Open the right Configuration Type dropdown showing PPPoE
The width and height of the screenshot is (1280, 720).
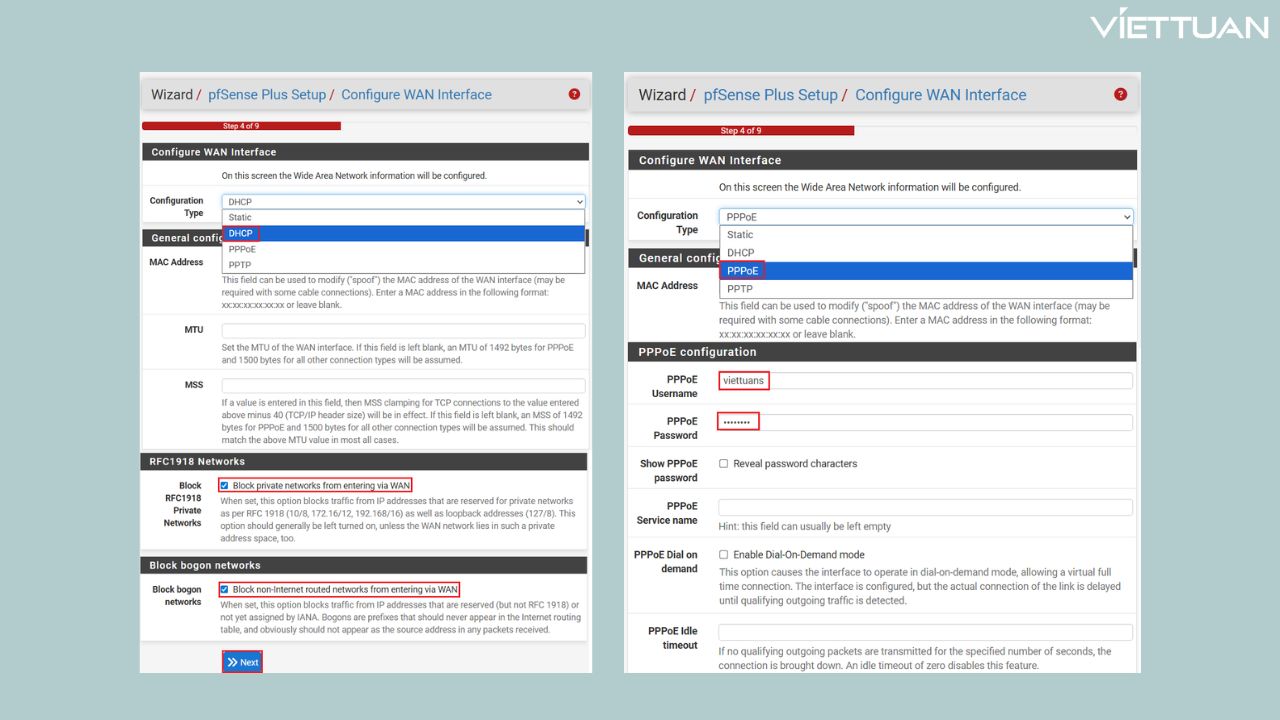(925, 217)
